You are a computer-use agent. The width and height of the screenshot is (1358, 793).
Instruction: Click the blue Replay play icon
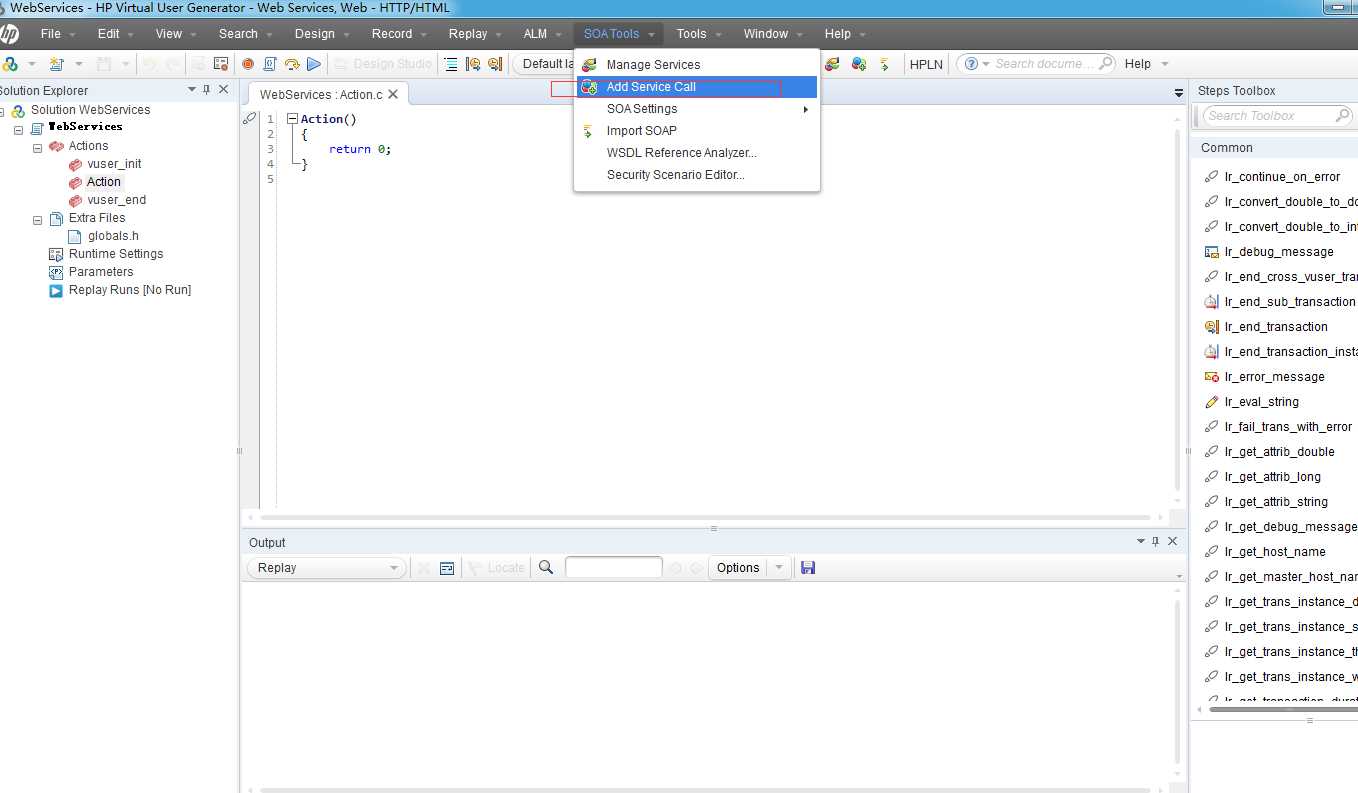(x=314, y=64)
